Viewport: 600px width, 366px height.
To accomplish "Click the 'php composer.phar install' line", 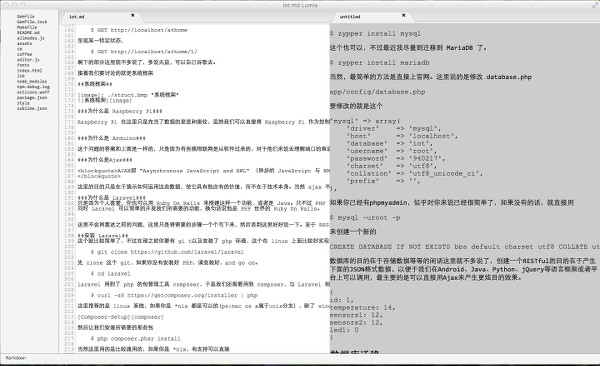I will click(135, 338).
